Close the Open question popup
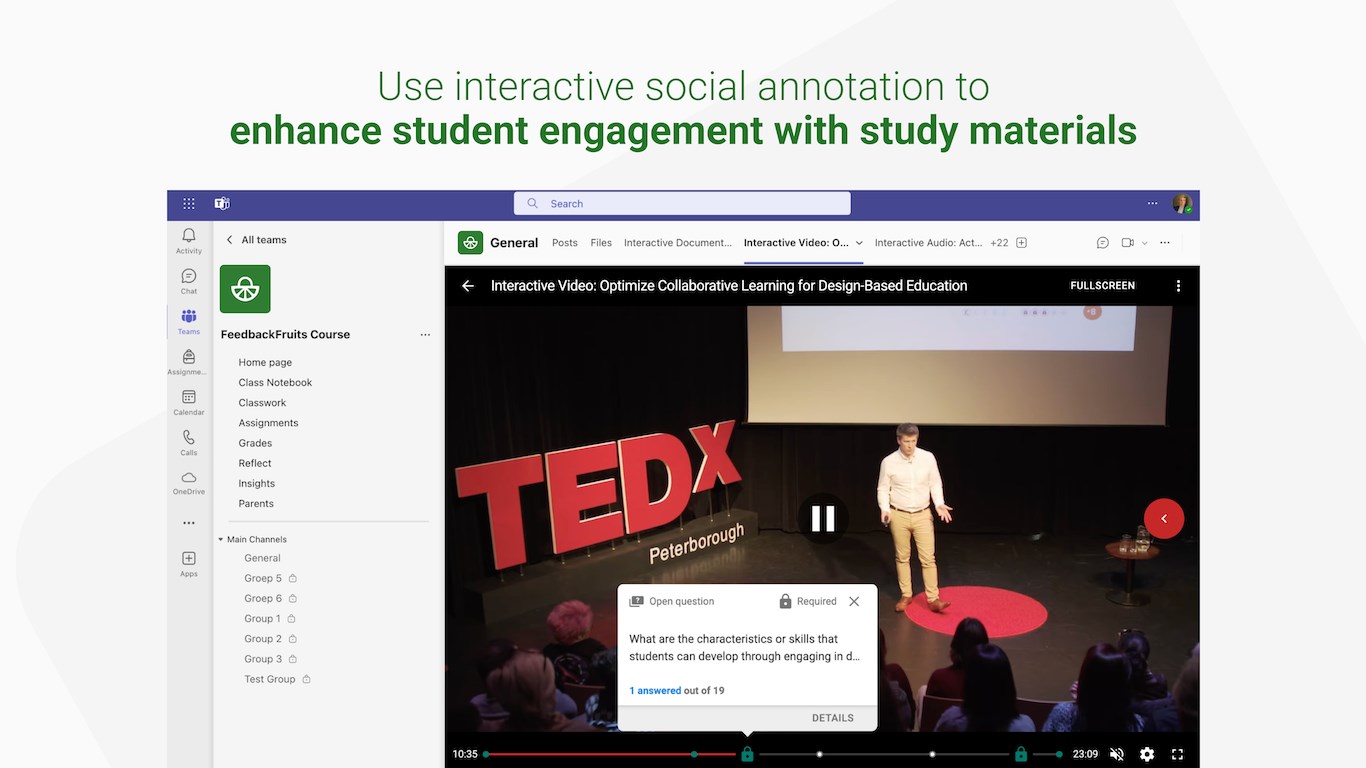The image size is (1366, 768). [x=854, y=602]
